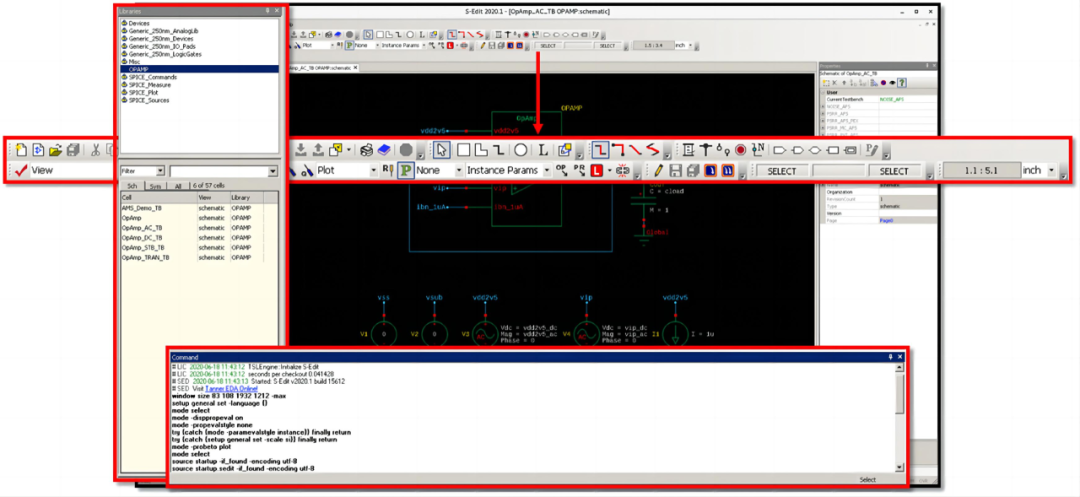The width and height of the screenshot is (1080, 497).
Task: Choose the Path drawing tool
Action: point(499,149)
